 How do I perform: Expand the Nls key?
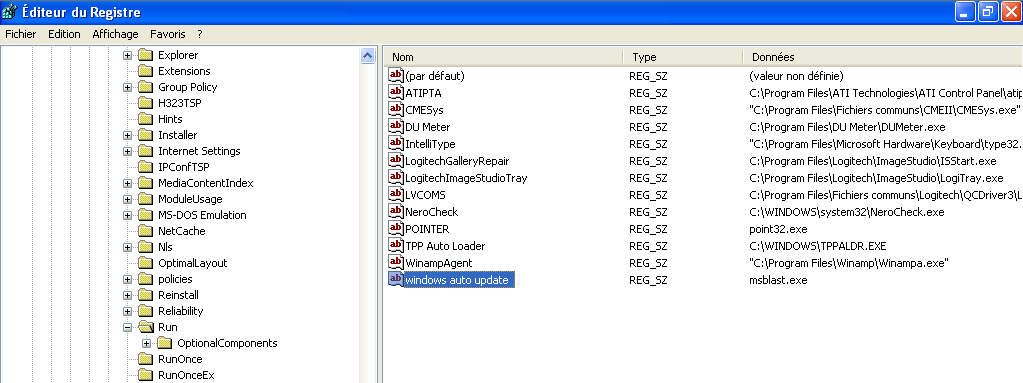point(127,247)
